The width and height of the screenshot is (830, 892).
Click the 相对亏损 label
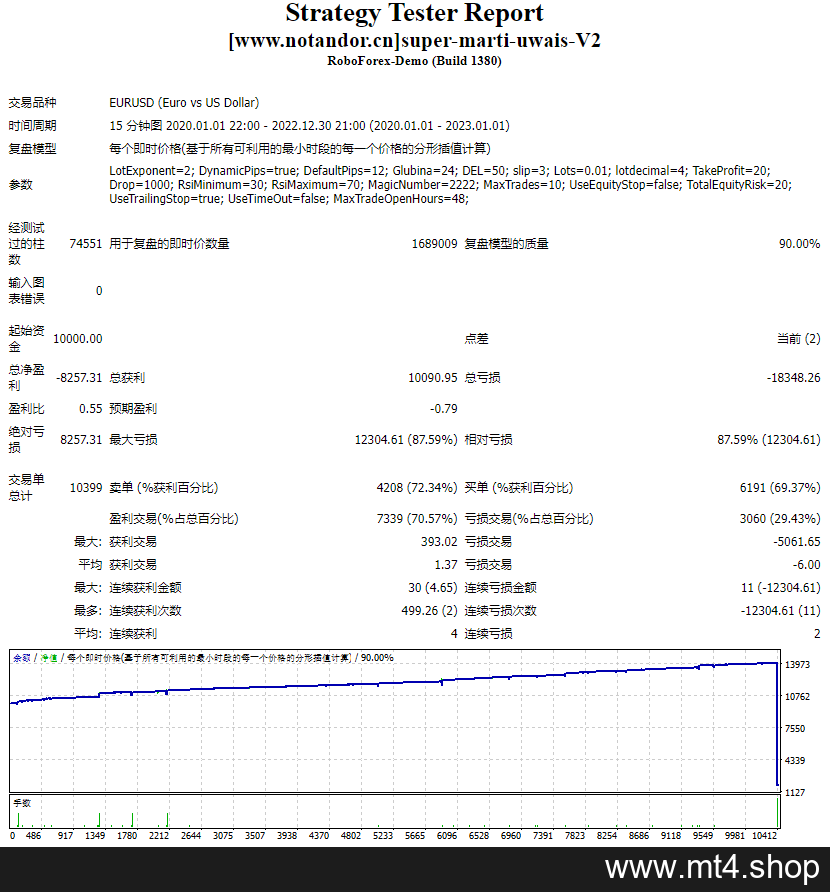pos(489,440)
